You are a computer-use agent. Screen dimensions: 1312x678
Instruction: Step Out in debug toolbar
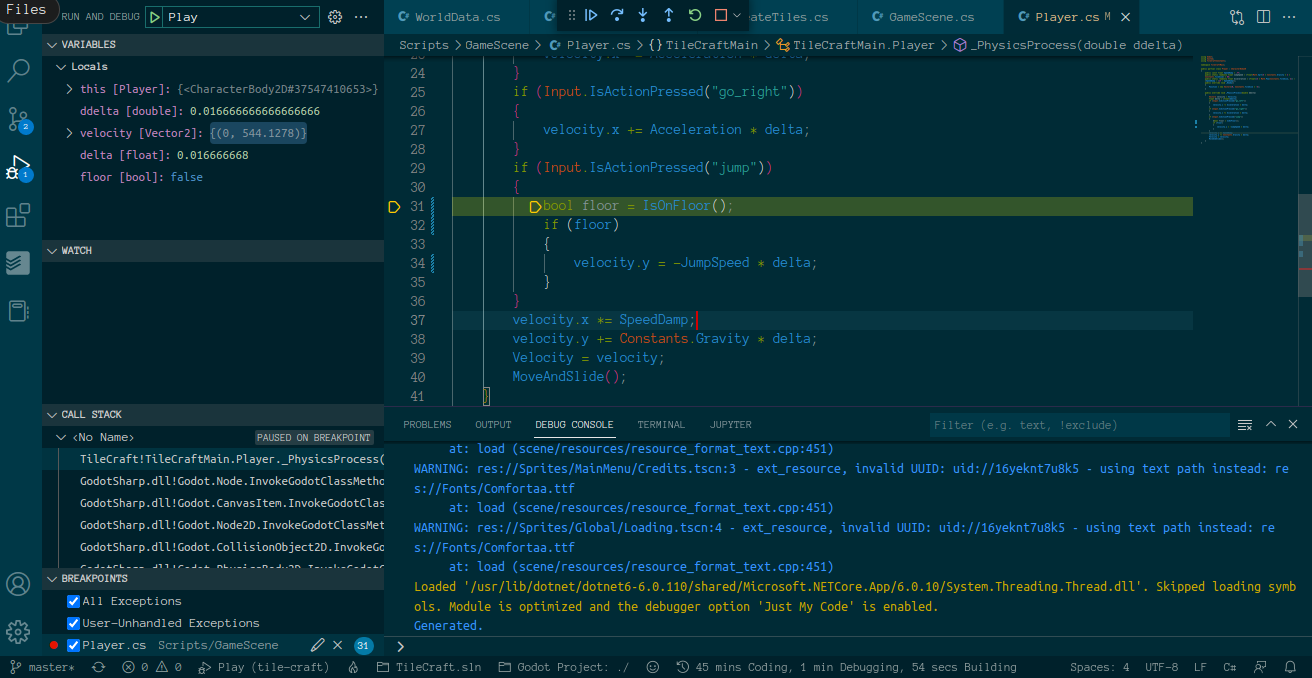pyautogui.click(x=669, y=15)
